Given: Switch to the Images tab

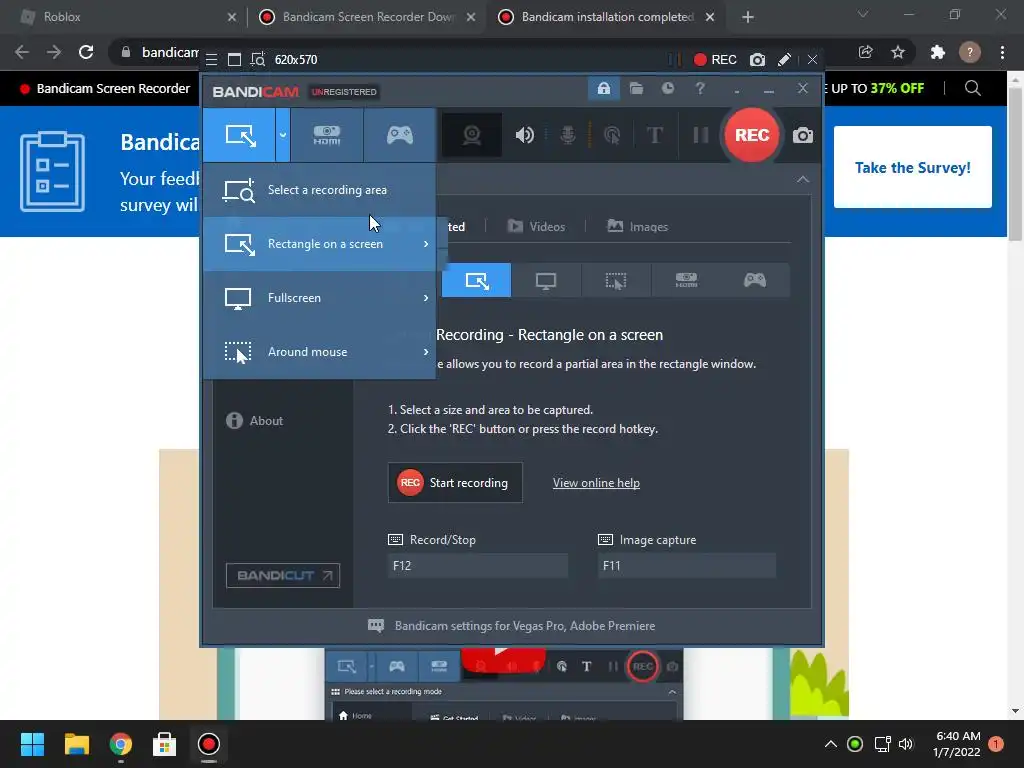Looking at the screenshot, I should pos(638,227).
